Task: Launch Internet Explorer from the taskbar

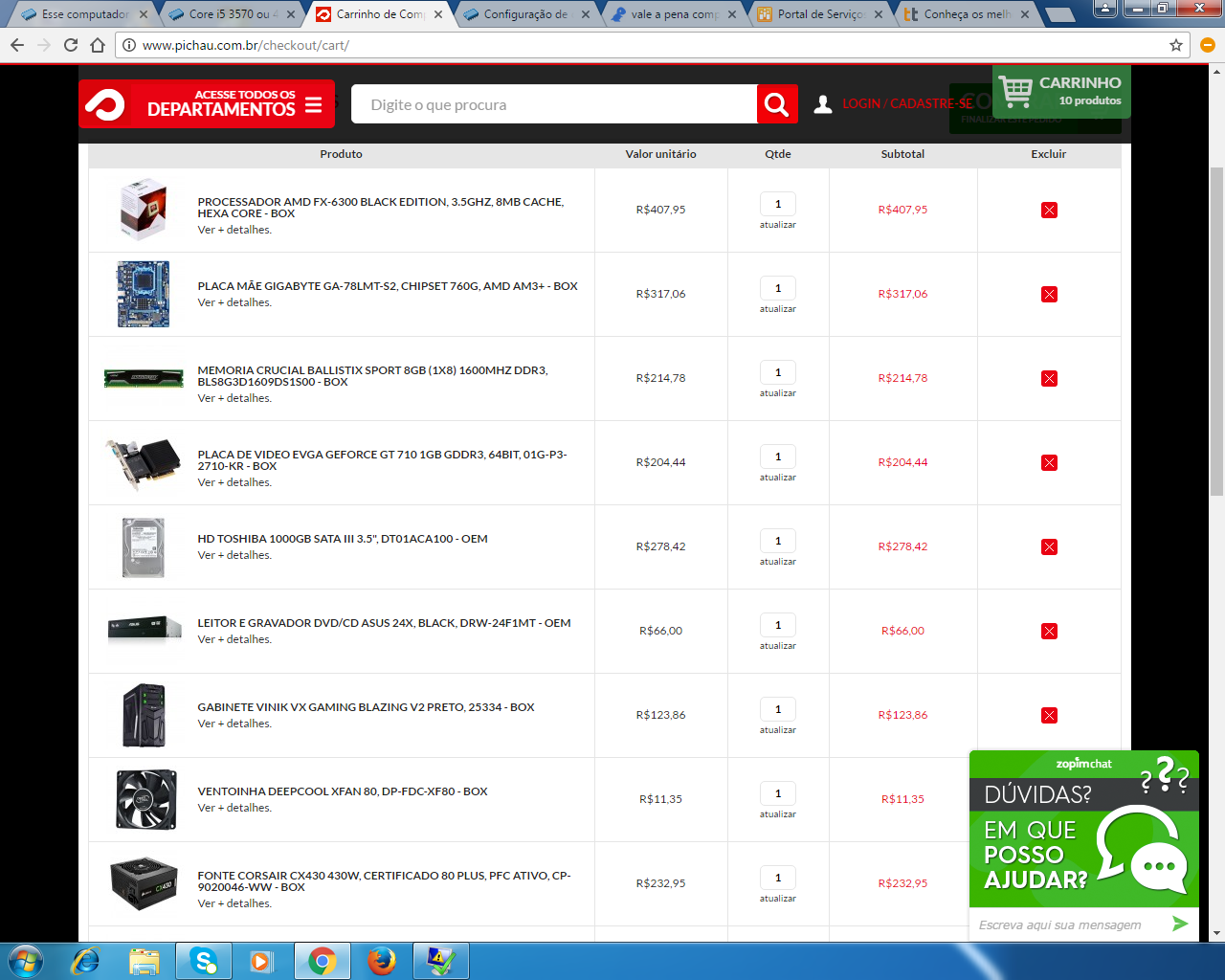Action: pos(86,961)
